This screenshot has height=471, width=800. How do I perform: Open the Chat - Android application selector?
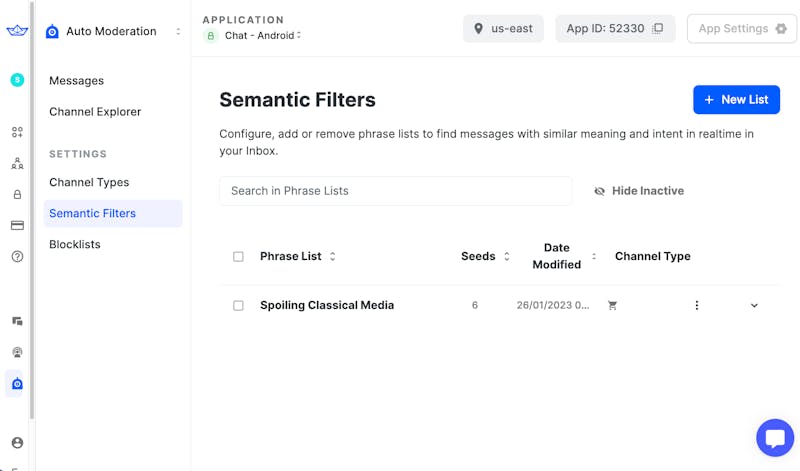tap(254, 36)
